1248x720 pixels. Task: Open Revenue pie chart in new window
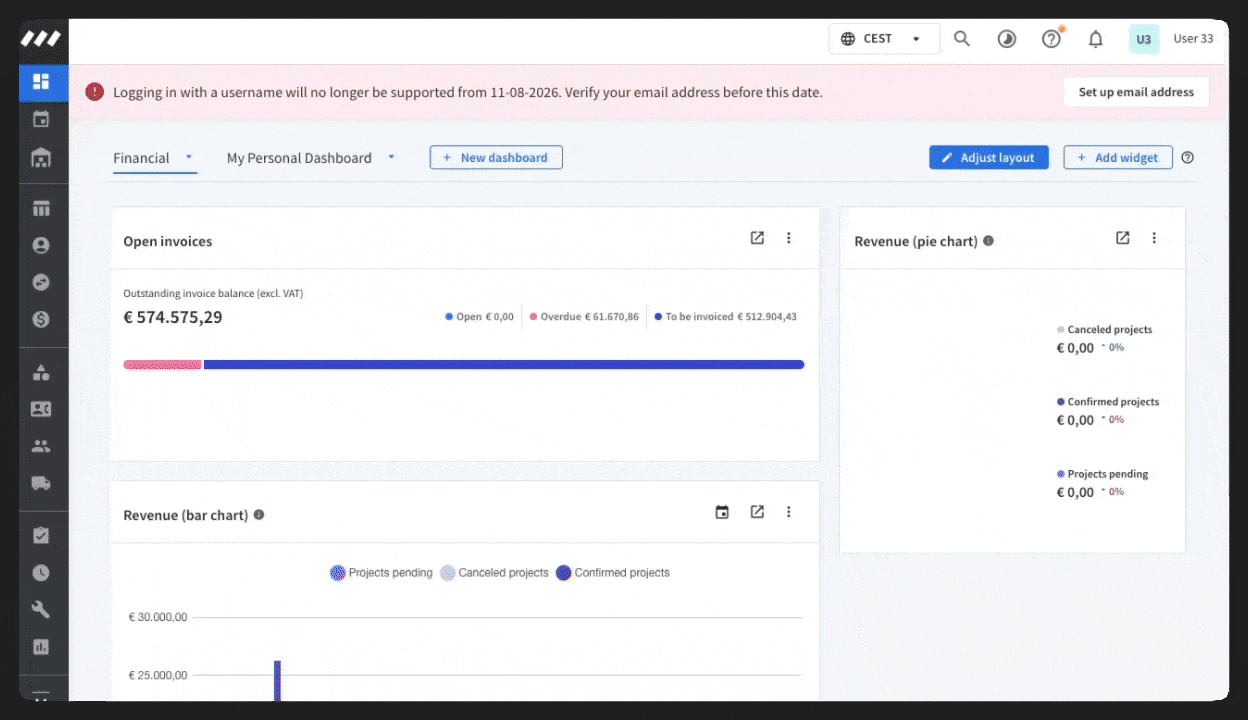tap(1123, 238)
